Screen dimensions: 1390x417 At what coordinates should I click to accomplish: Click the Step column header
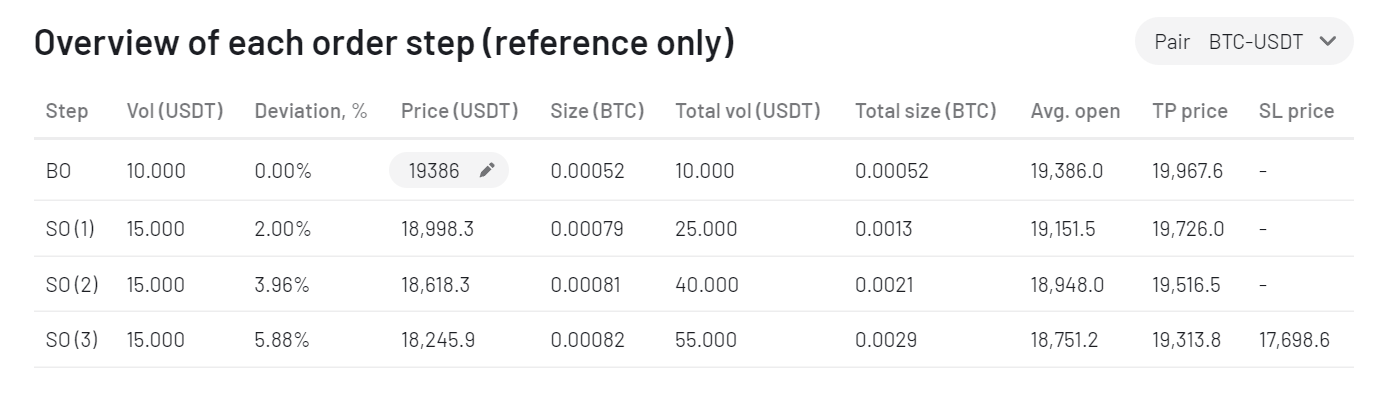[x=67, y=111]
